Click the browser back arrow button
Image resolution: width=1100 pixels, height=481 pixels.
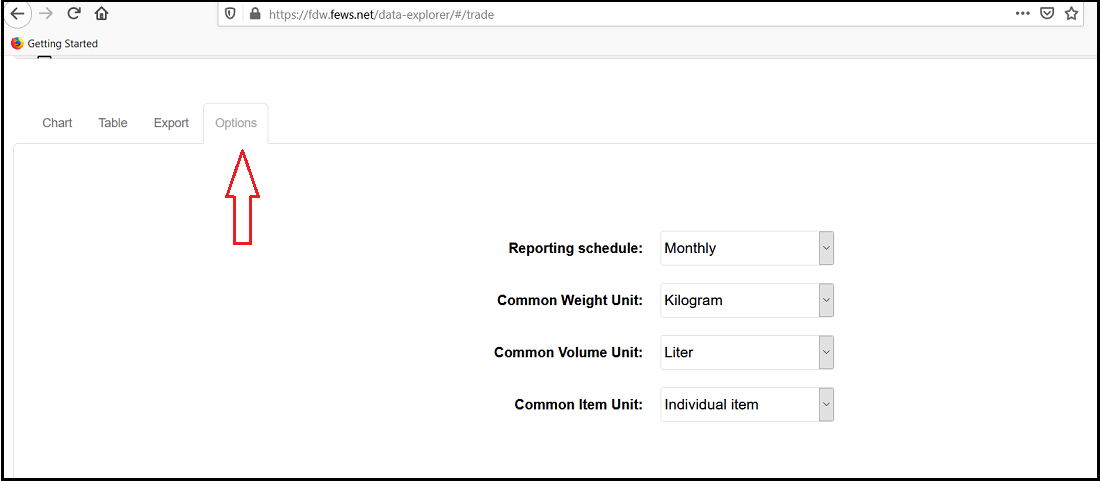click(17, 14)
